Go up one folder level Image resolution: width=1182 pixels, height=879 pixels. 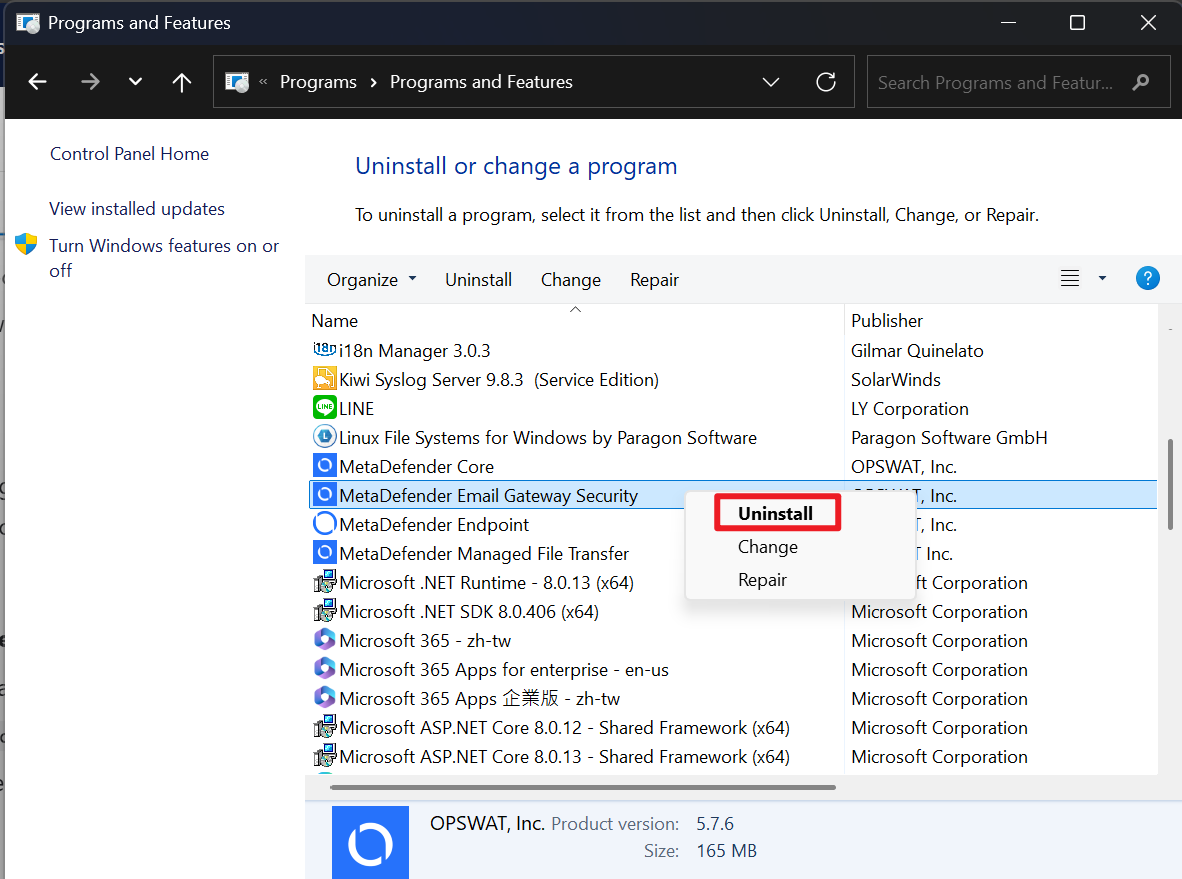[182, 81]
